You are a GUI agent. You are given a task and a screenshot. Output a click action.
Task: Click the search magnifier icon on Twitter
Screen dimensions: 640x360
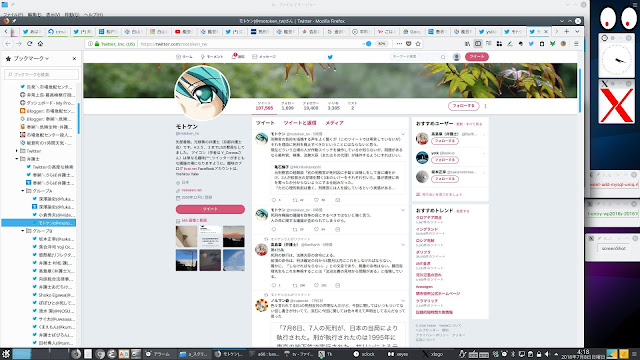(443, 57)
